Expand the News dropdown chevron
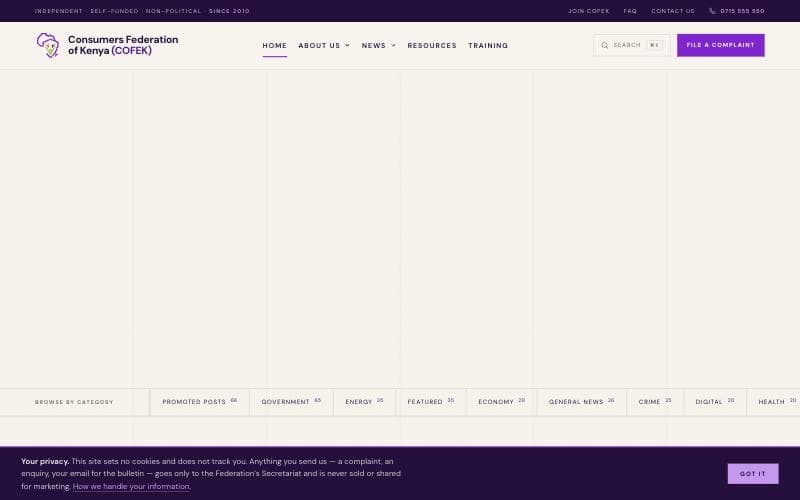Screen dimensions: 800x500 click(x=393, y=45)
